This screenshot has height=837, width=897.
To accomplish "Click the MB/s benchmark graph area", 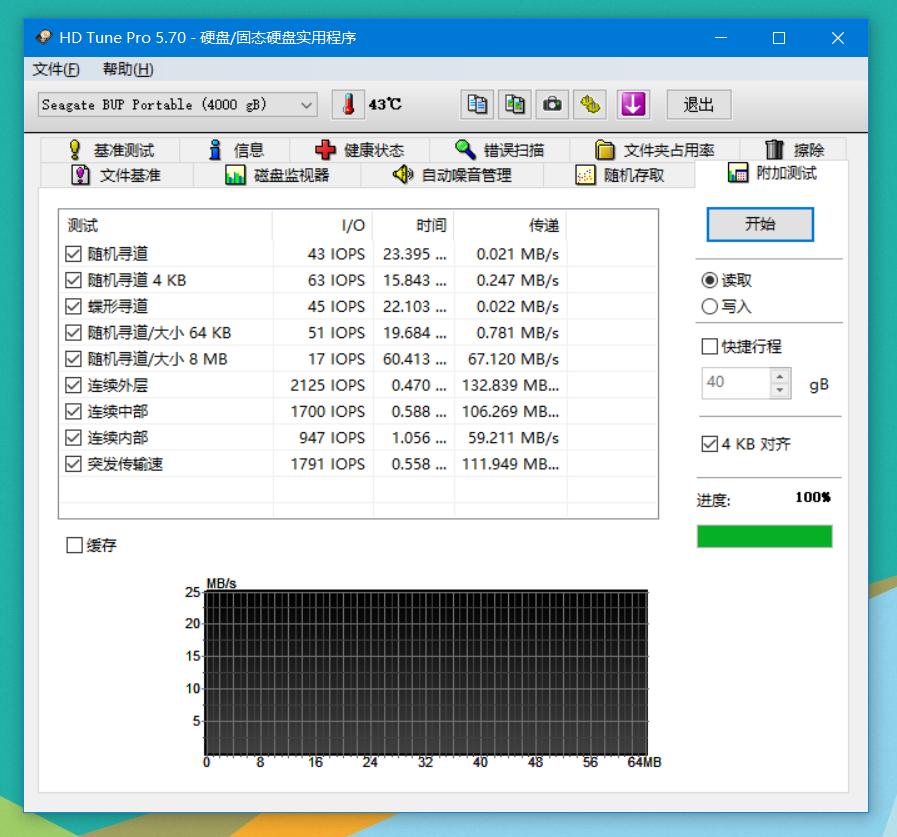I will 426,672.
